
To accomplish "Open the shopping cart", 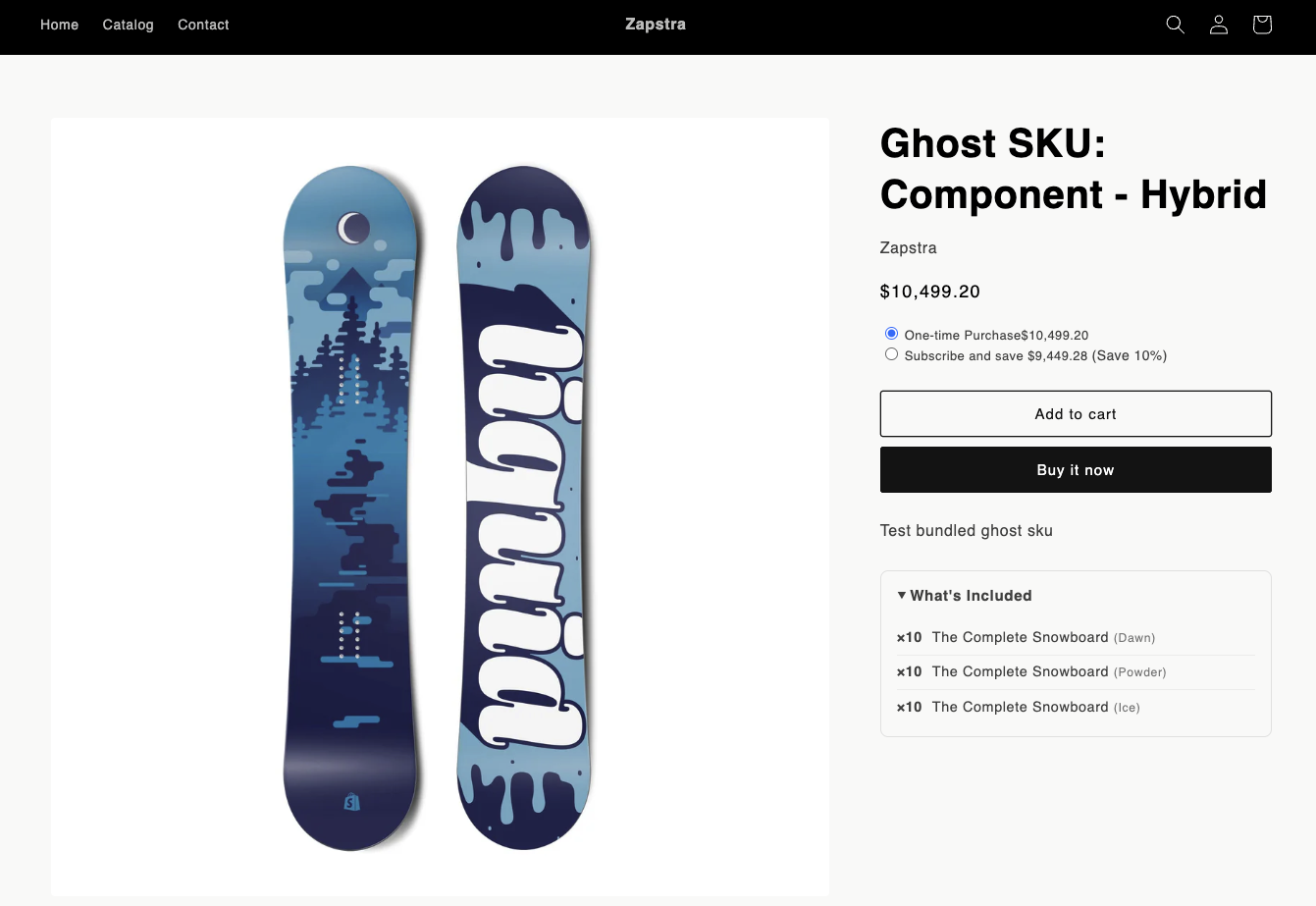I will (1261, 25).
